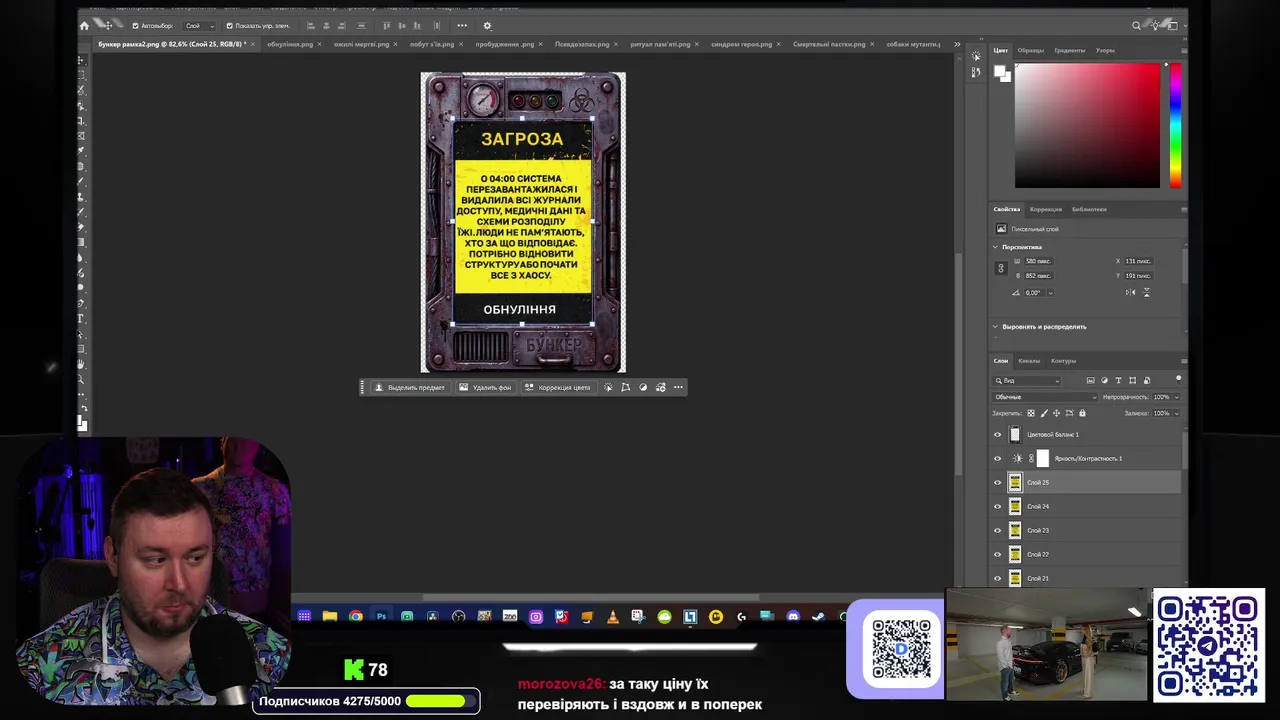
Task: Switch to the обнуління.png document tab
Action: [290, 44]
